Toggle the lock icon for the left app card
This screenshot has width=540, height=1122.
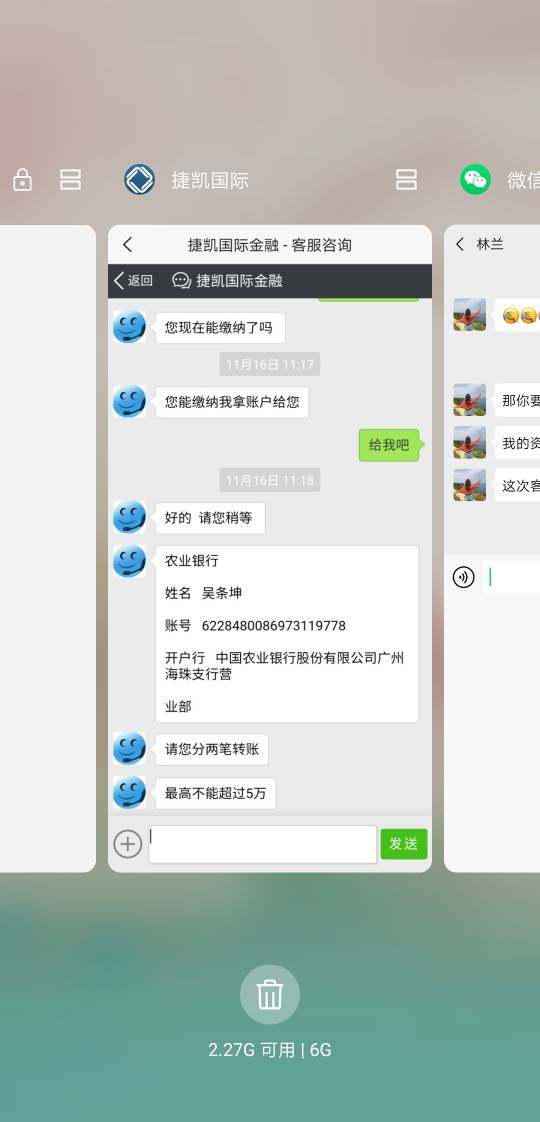[x=22, y=180]
